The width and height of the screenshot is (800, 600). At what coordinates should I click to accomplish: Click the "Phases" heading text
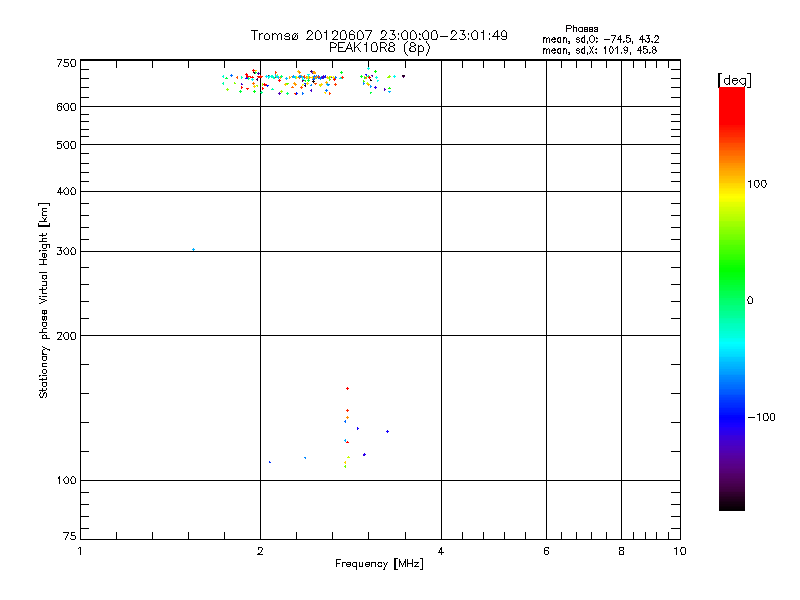(x=582, y=29)
